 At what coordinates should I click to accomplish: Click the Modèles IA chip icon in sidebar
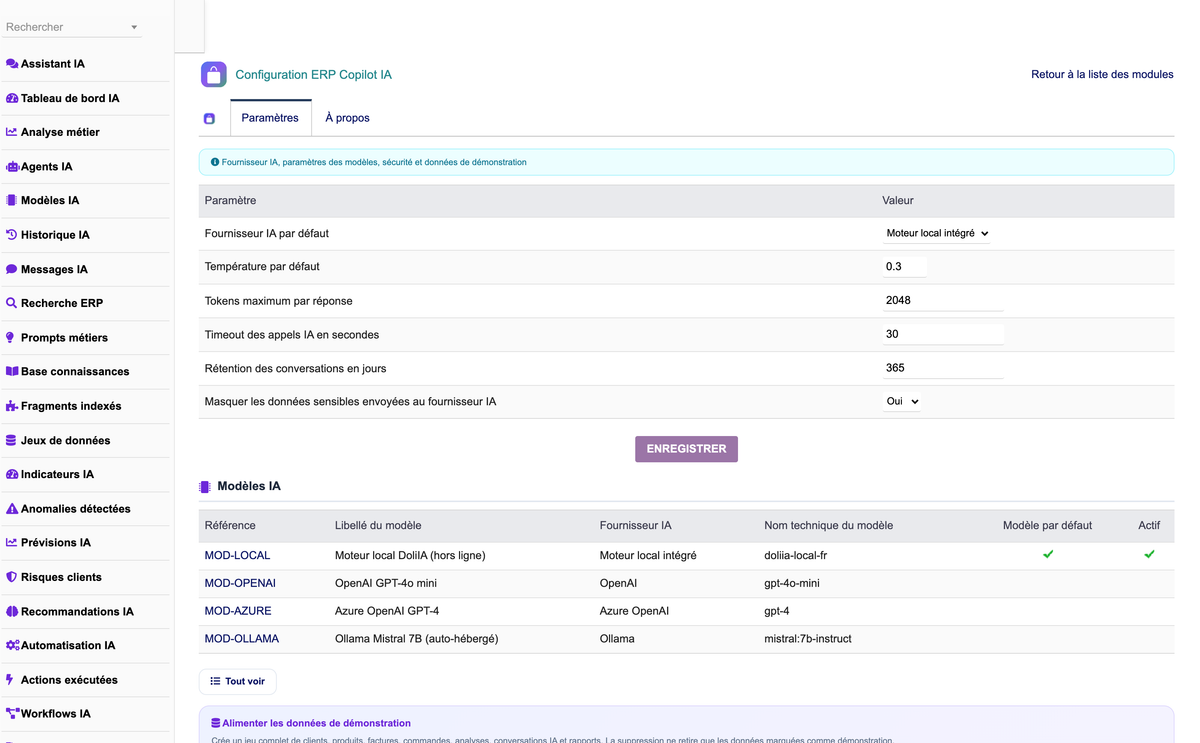12,201
